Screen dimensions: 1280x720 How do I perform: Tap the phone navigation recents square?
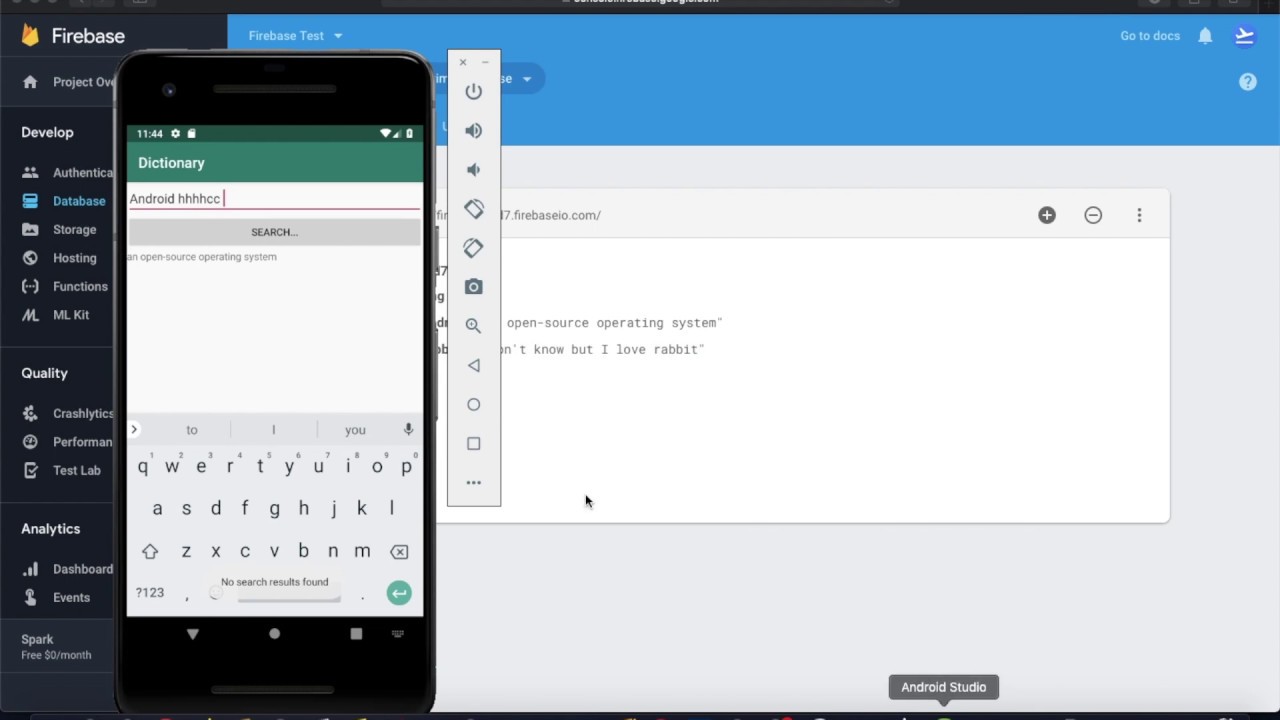point(356,634)
